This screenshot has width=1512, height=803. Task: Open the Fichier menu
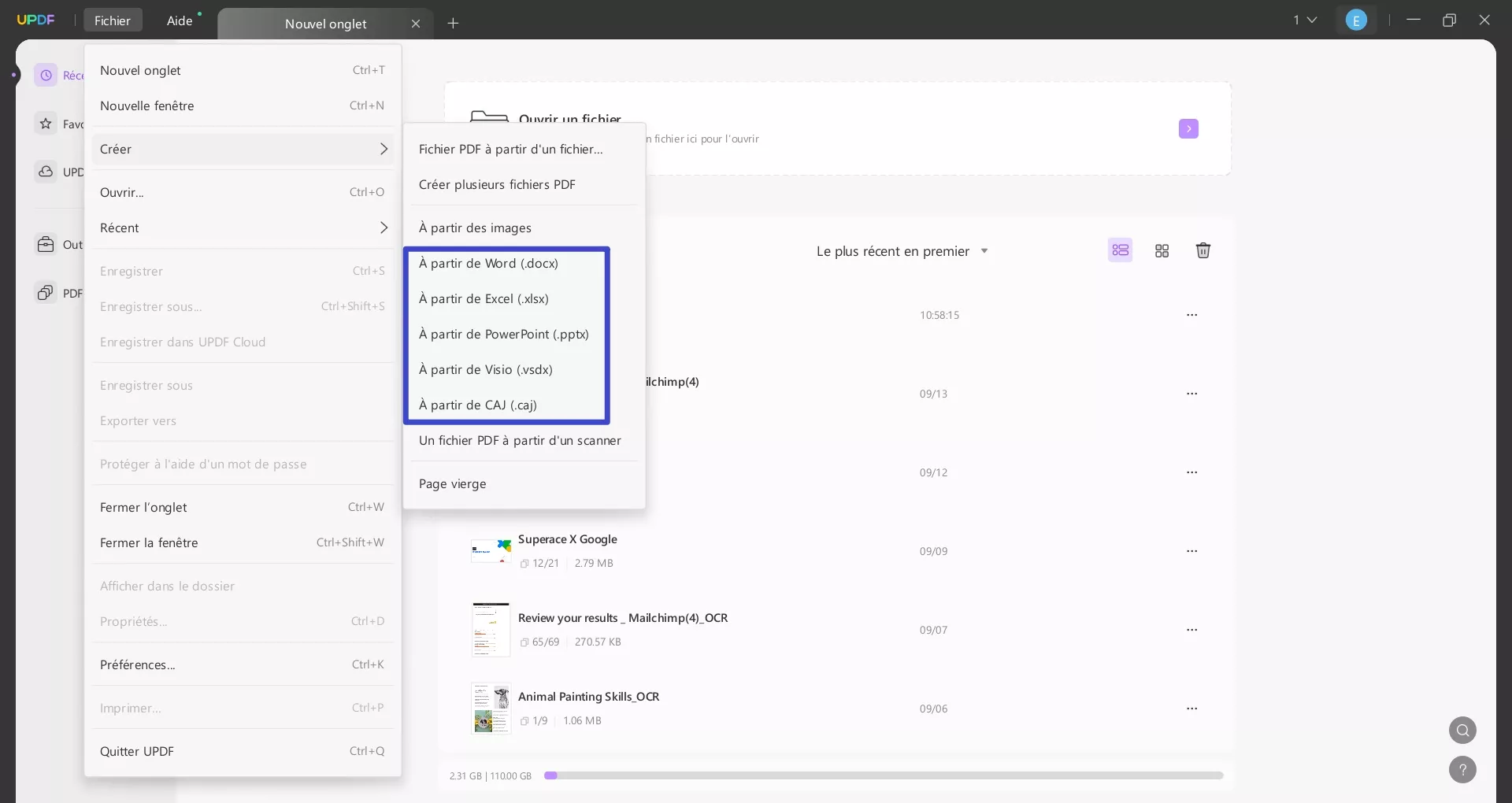tap(113, 20)
